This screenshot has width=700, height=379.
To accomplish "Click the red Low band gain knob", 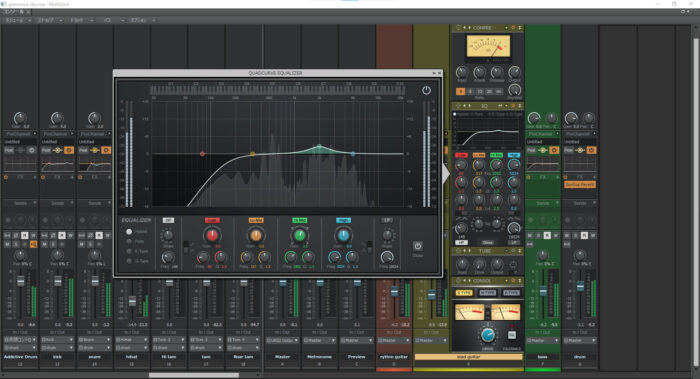I will click(212, 235).
